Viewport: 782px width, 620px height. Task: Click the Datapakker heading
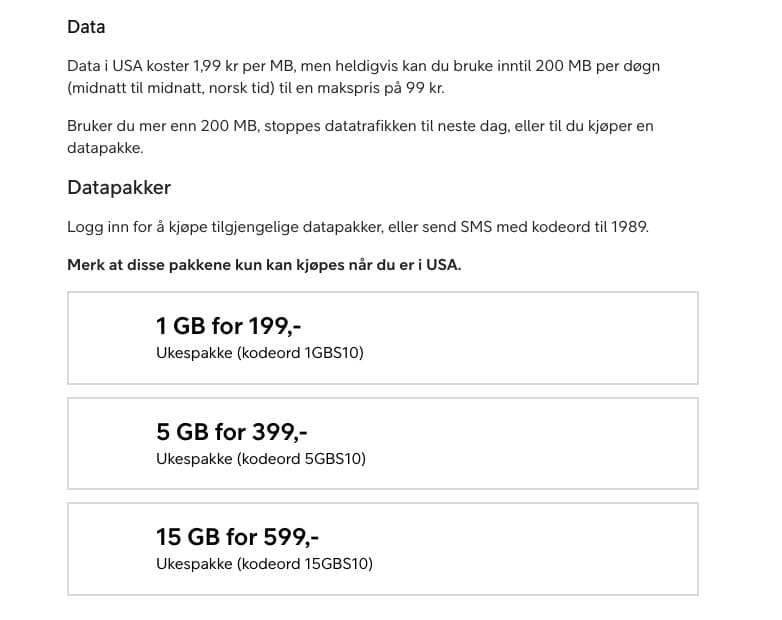[119, 188]
